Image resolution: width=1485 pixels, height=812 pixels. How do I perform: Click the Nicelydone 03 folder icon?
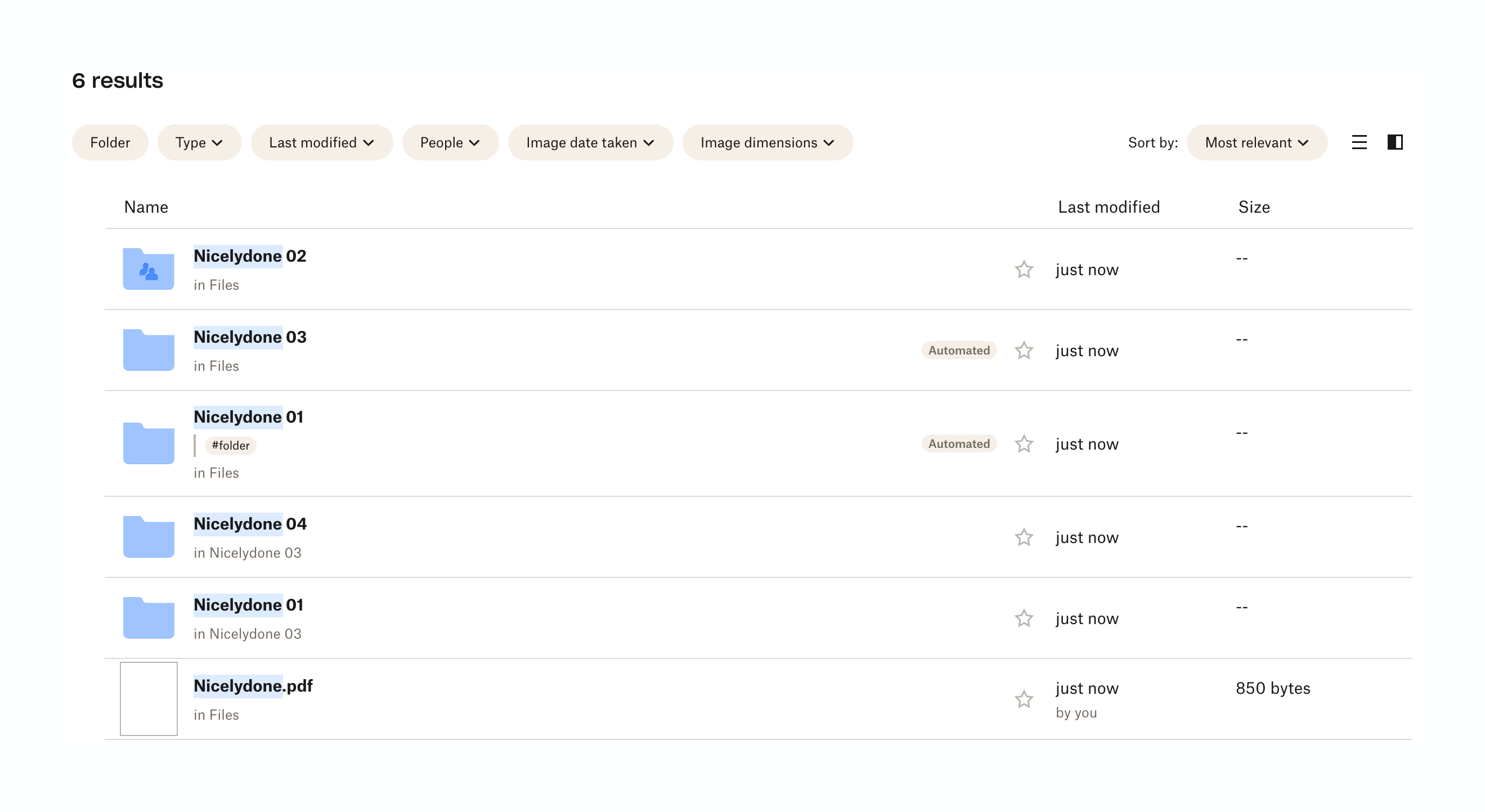148,350
